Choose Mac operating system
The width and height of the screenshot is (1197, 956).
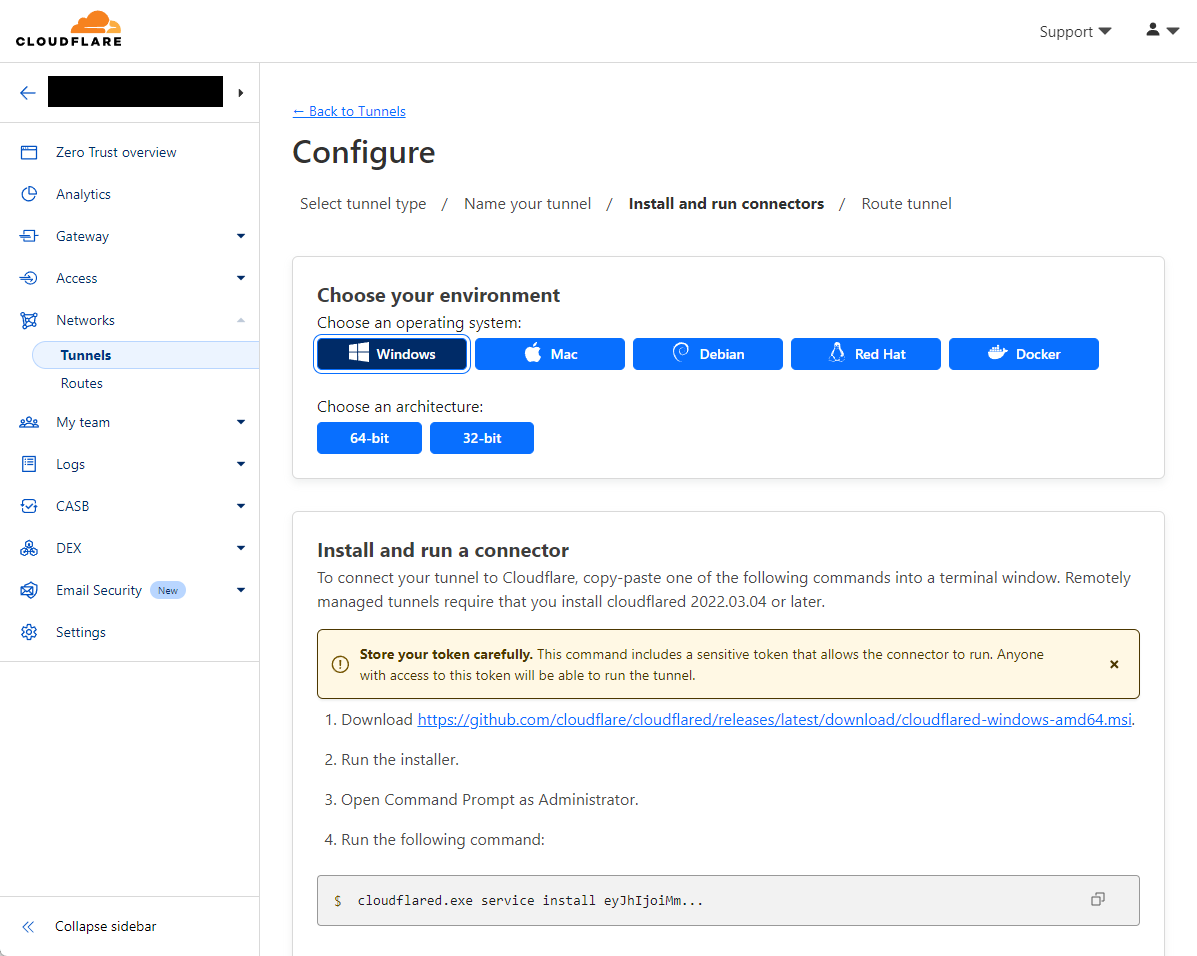pyautogui.click(x=550, y=354)
